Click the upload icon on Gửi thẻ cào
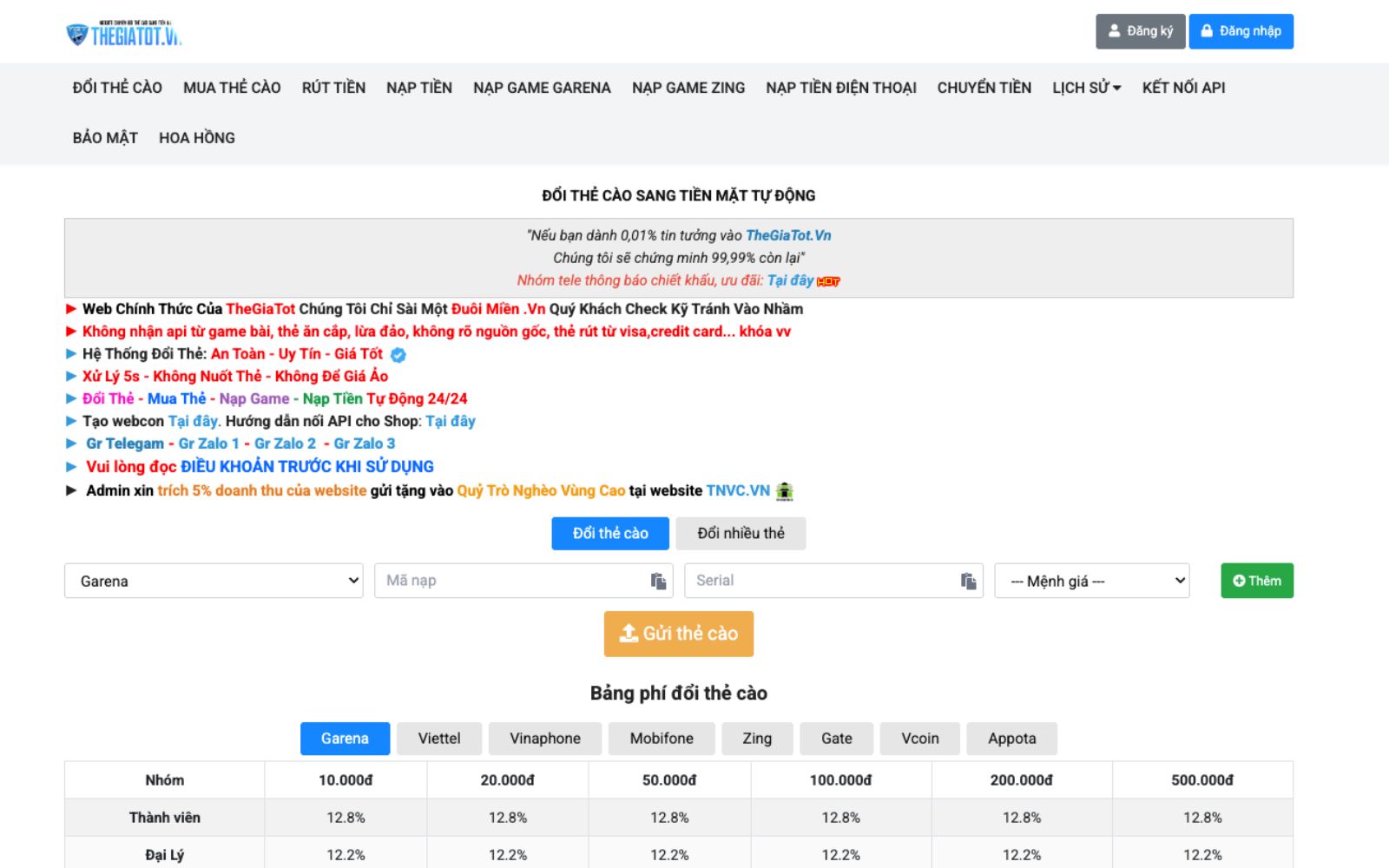This screenshot has height=868, width=1389. pyautogui.click(x=628, y=633)
